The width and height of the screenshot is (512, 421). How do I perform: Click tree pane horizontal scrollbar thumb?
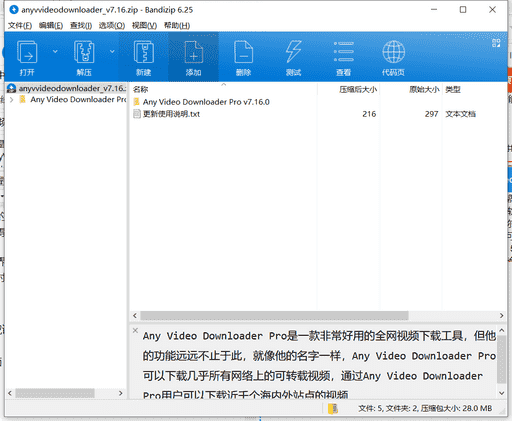click(55, 393)
